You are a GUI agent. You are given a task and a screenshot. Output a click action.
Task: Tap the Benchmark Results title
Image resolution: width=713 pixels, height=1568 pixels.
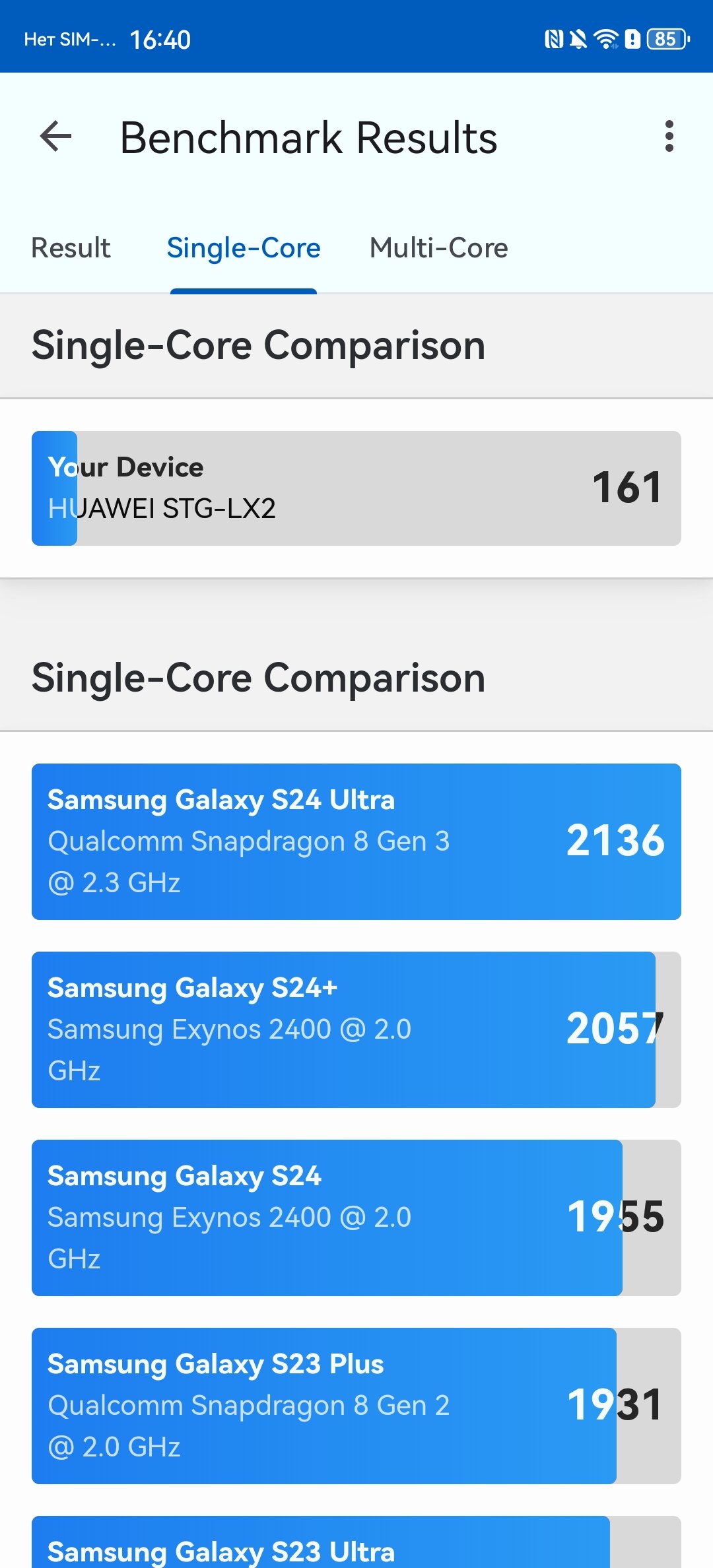(308, 138)
